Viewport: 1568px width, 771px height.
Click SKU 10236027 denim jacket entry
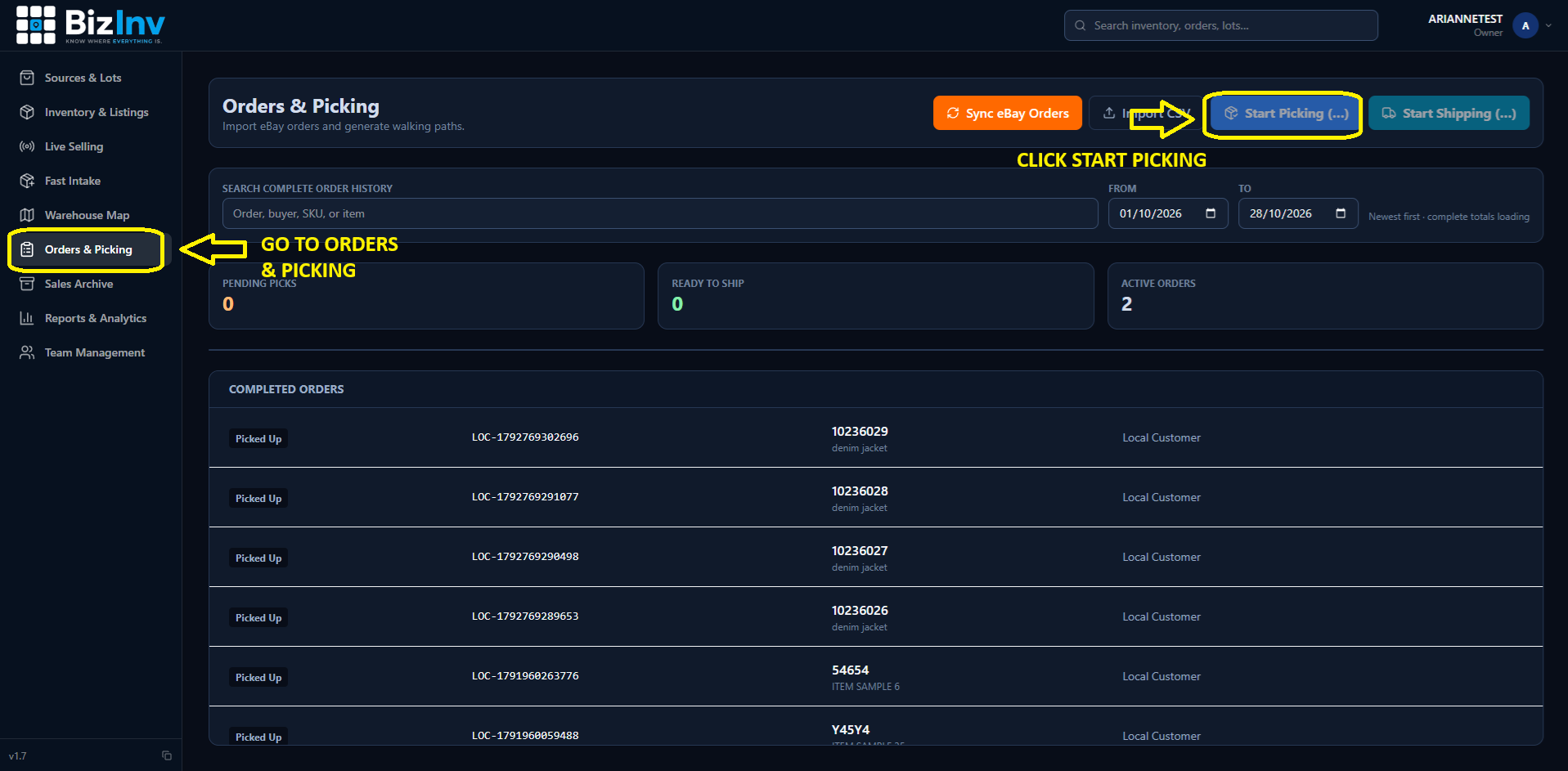(x=860, y=558)
